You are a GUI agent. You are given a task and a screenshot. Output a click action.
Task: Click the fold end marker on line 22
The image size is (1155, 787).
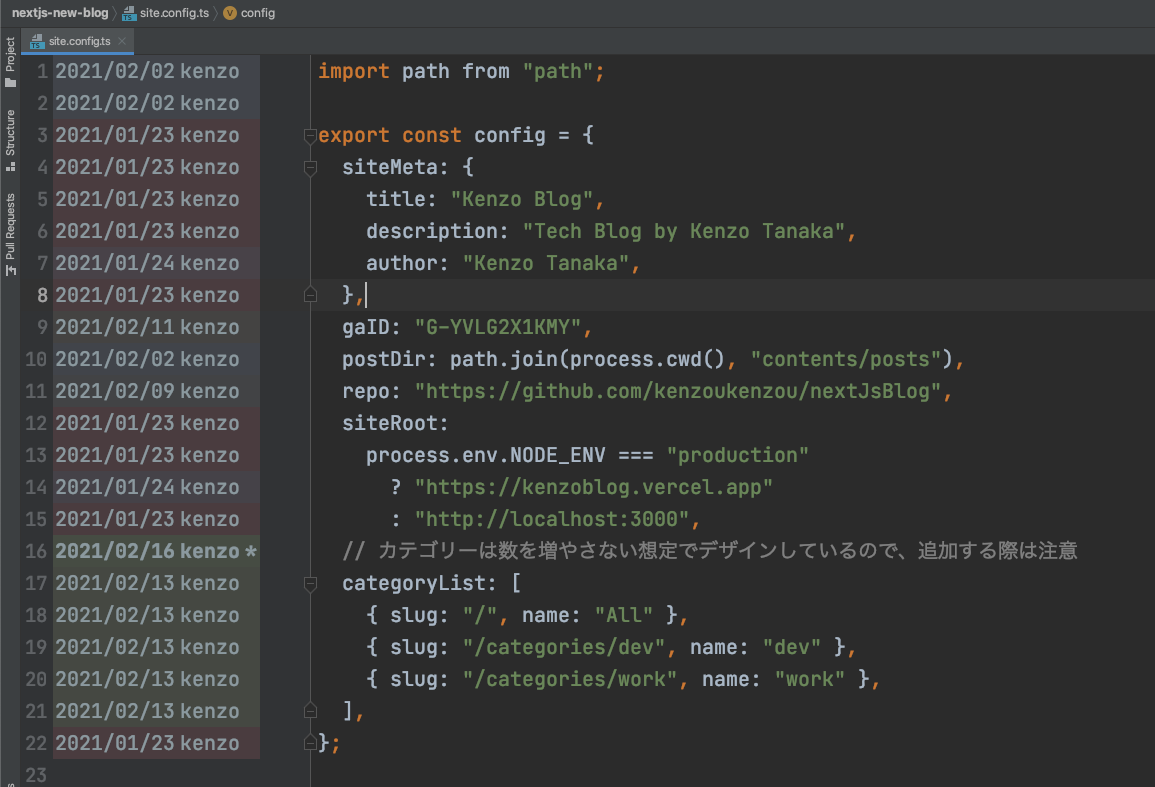click(x=310, y=743)
